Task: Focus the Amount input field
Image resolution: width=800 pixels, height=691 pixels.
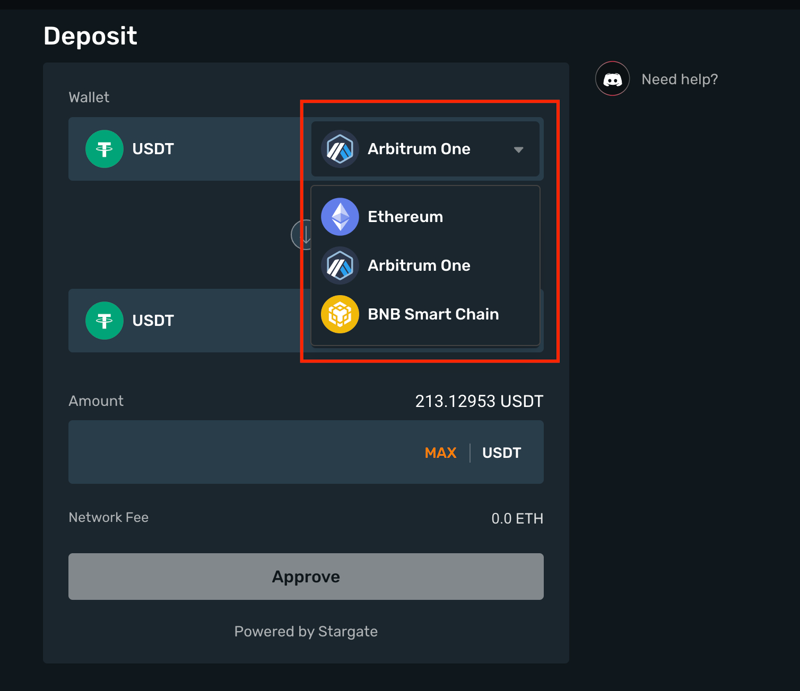Action: [240, 453]
